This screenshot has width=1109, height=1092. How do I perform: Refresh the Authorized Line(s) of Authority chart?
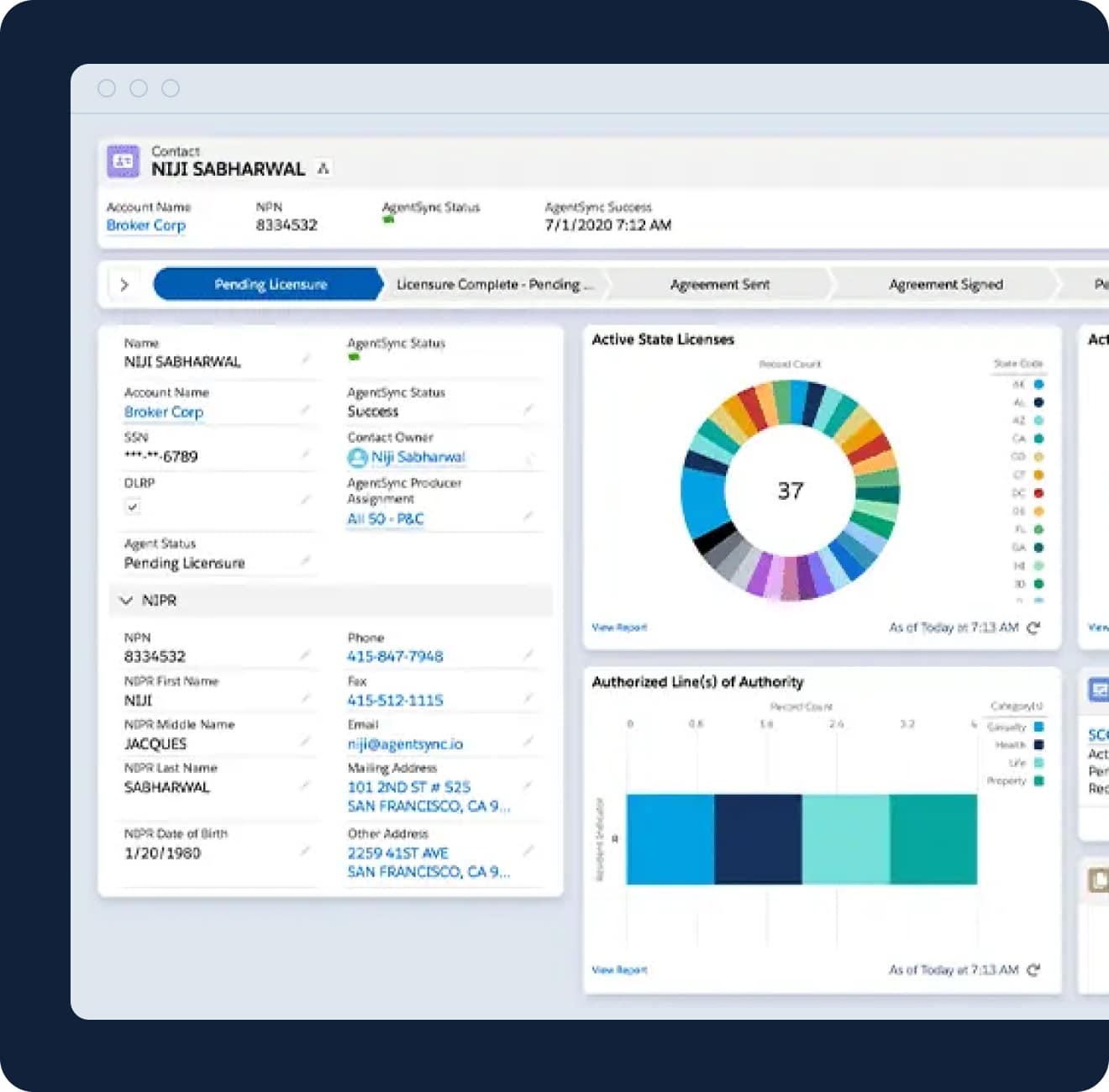pos(1033,970)
